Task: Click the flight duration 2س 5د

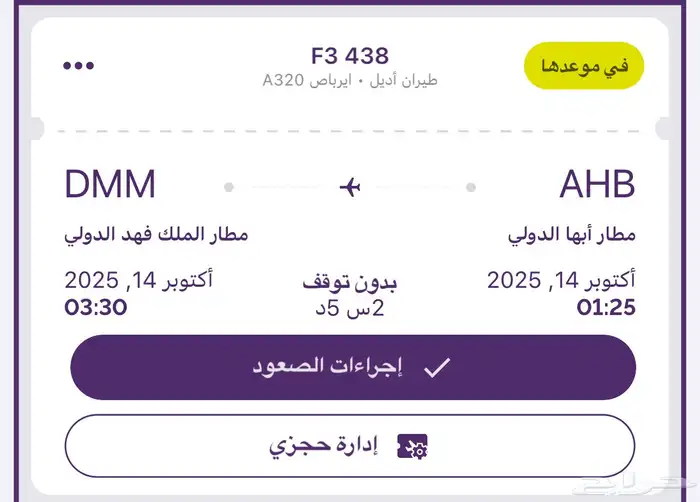Action: click(x=350, y=308)
